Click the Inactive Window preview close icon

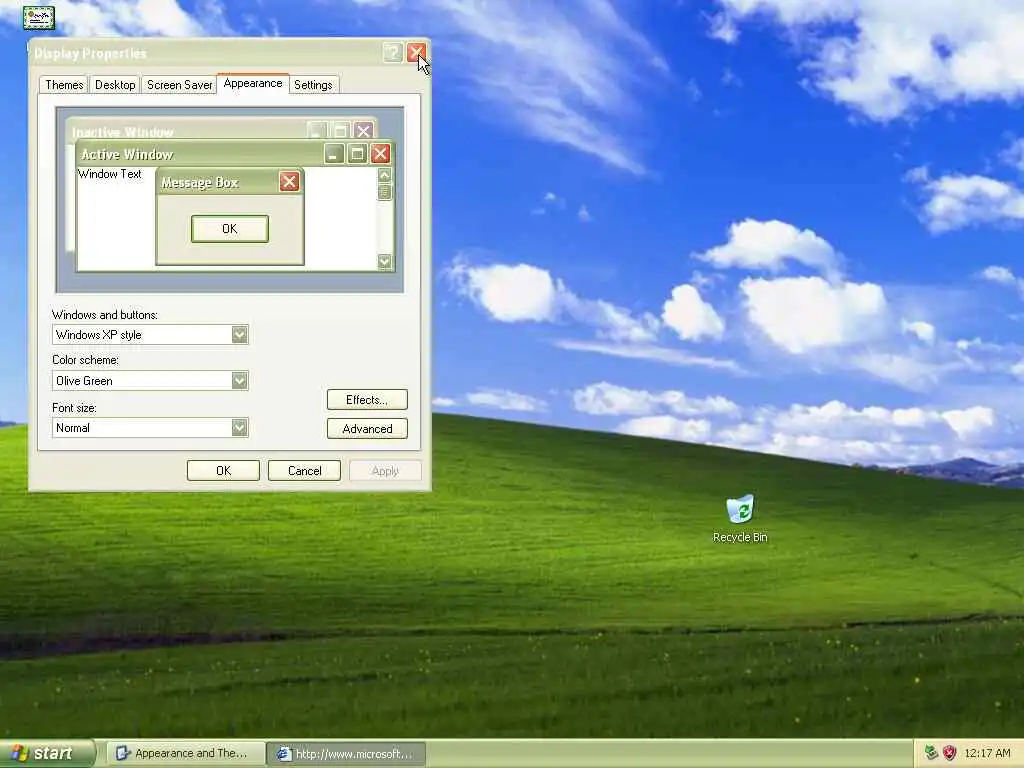coord(364,131)
